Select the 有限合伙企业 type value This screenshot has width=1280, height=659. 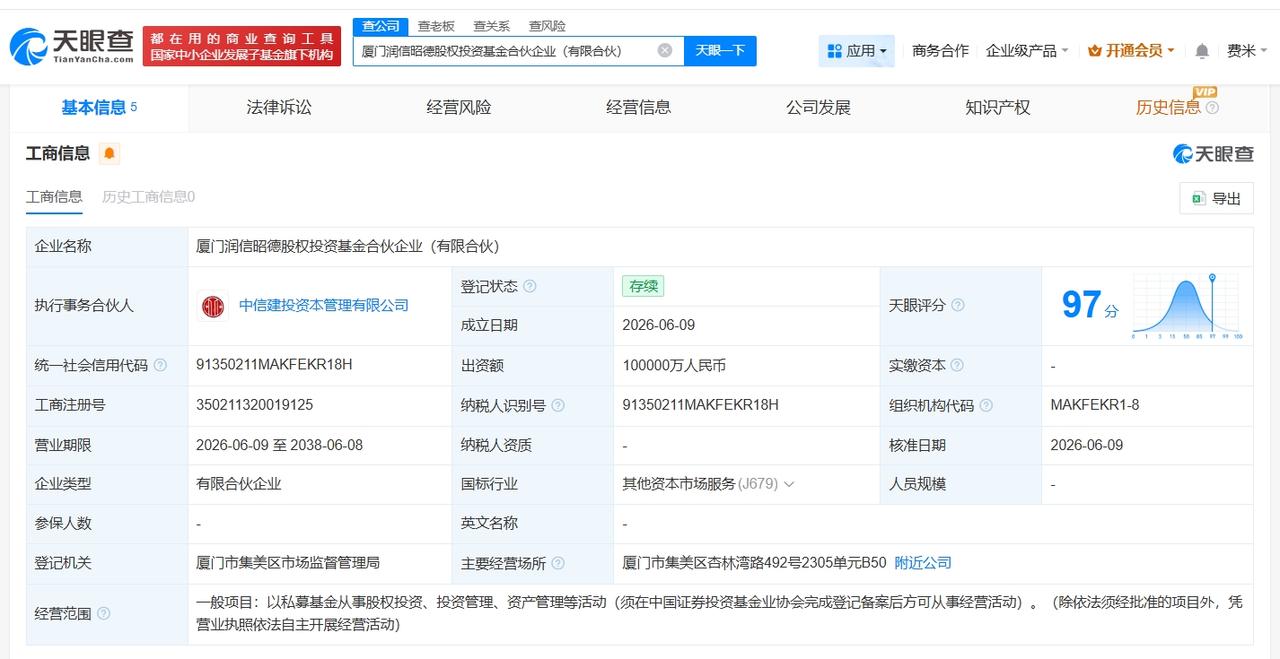tap(239, 484)
